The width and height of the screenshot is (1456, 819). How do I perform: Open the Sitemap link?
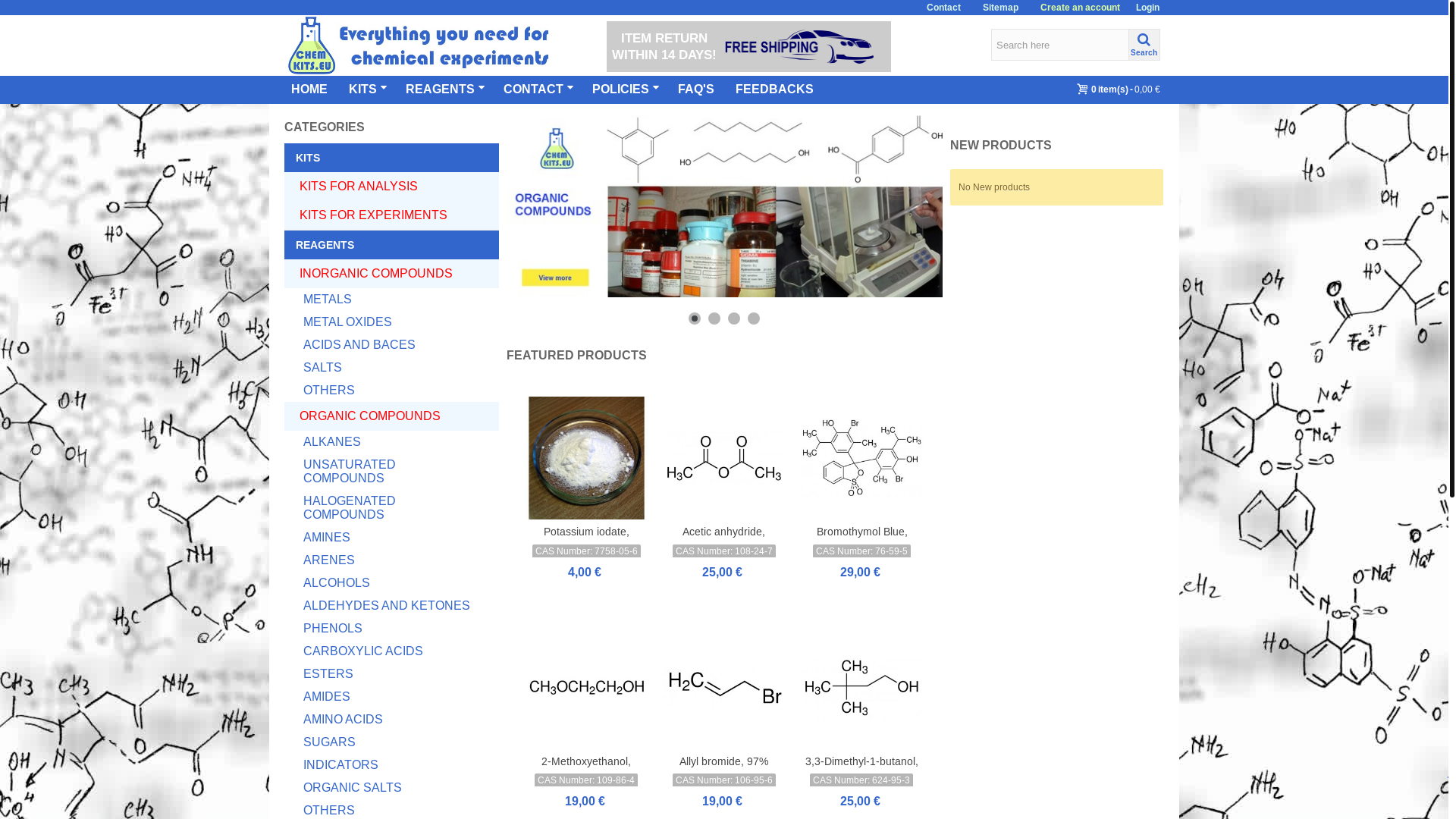click(1000, 8)
